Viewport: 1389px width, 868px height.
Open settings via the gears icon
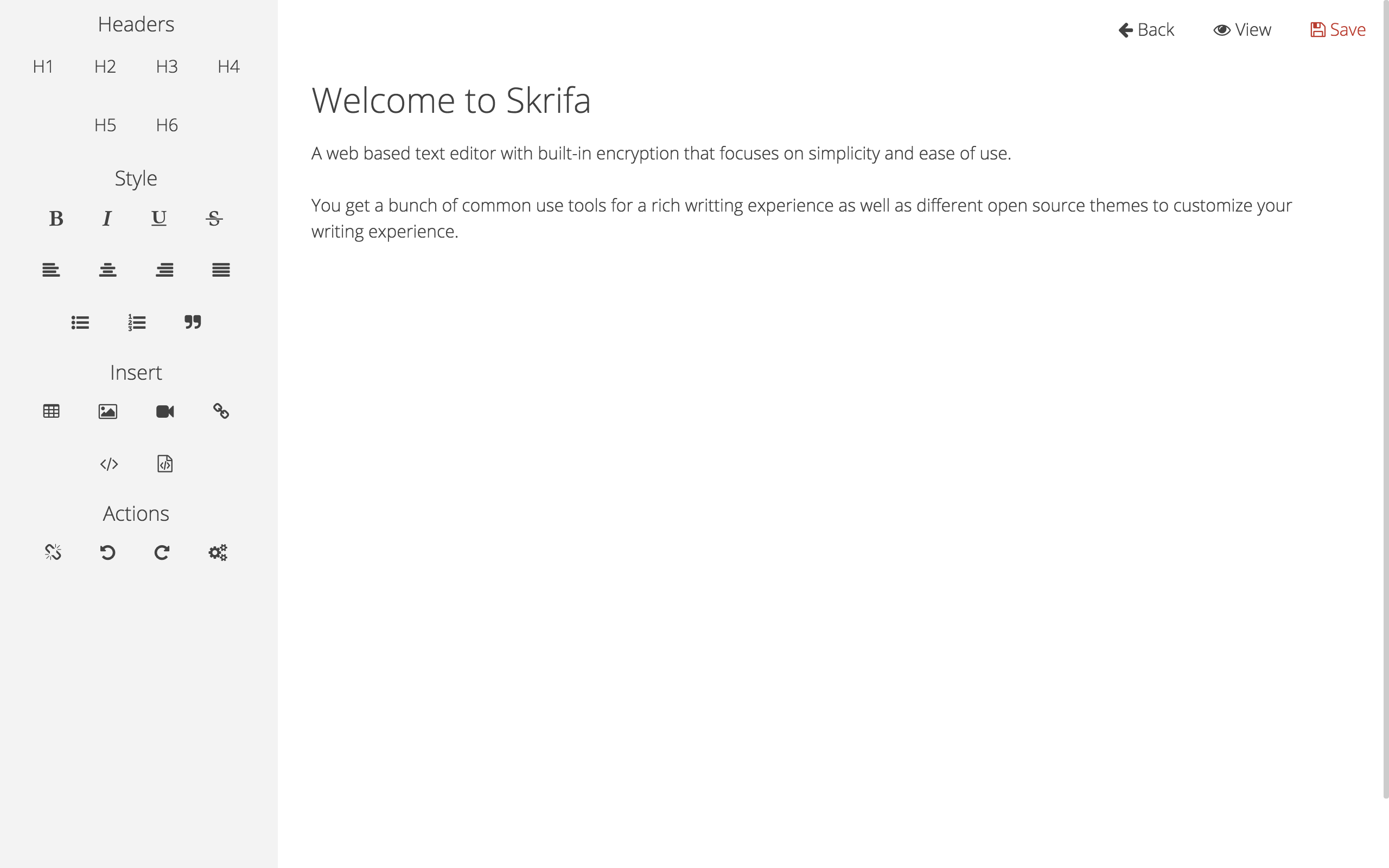coord(218,552)
